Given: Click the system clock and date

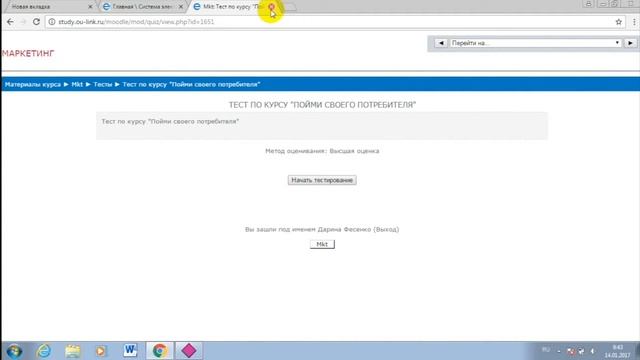Looking at the screenshot, I should [x=618, y=351].
